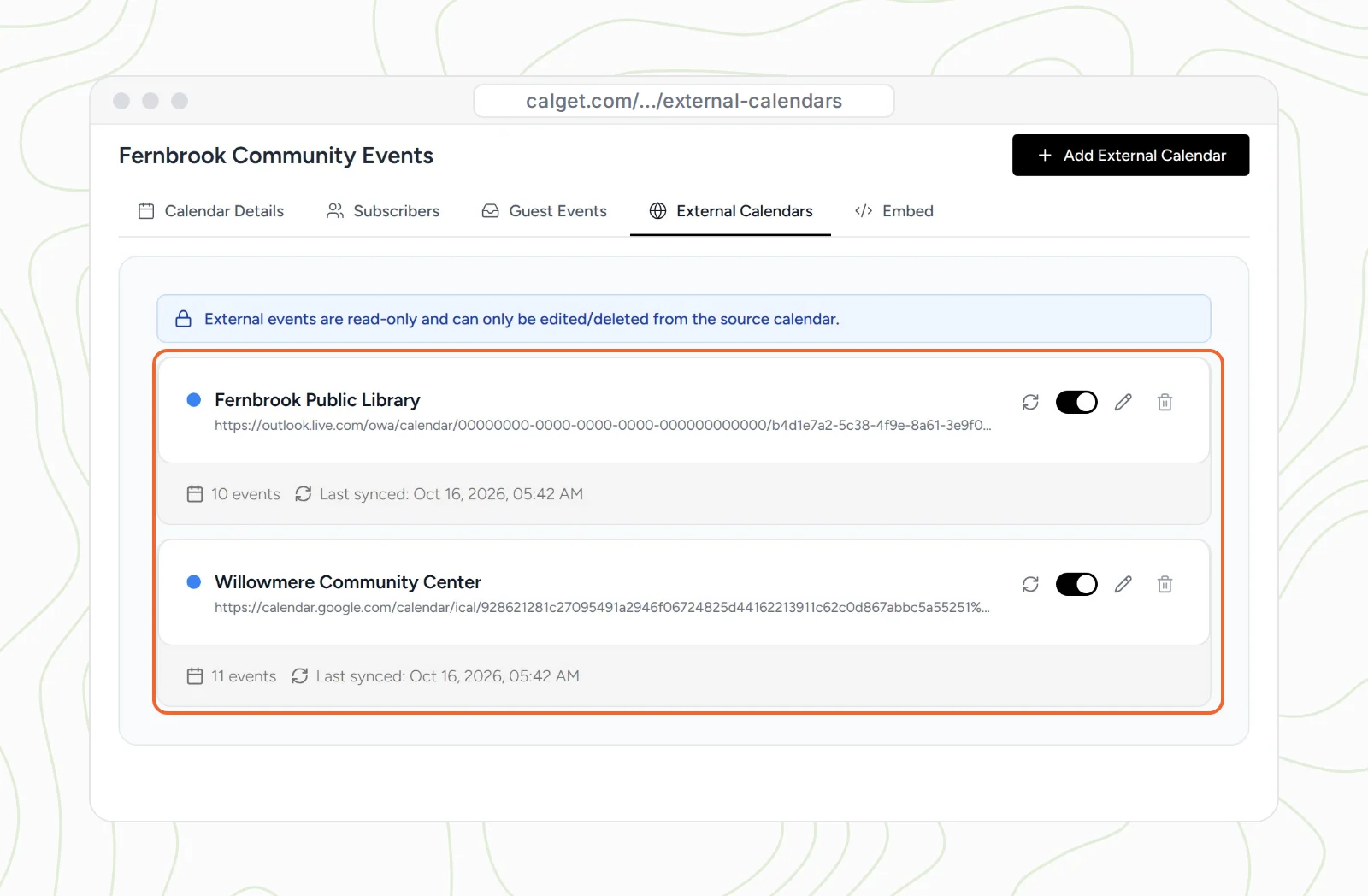Click the '11 events' label
The width and height of the screenshot is (1368, 896).
(244, 676)
